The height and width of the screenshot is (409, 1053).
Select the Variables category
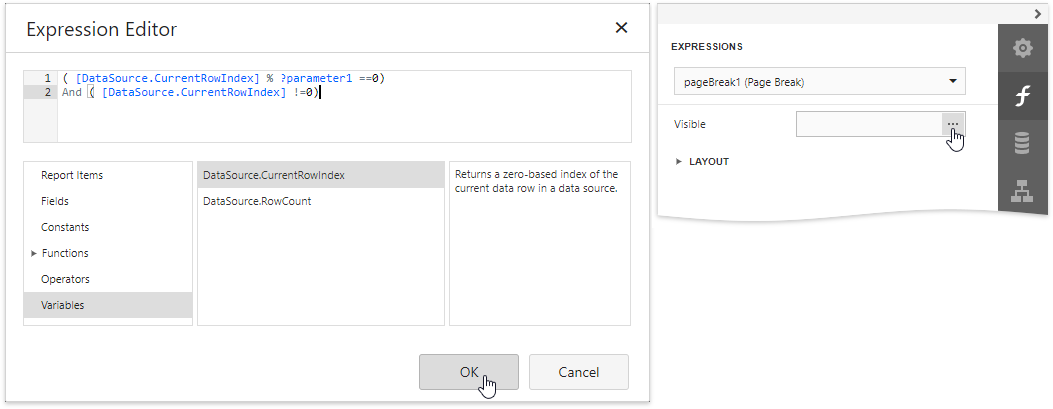click(63, 306)
